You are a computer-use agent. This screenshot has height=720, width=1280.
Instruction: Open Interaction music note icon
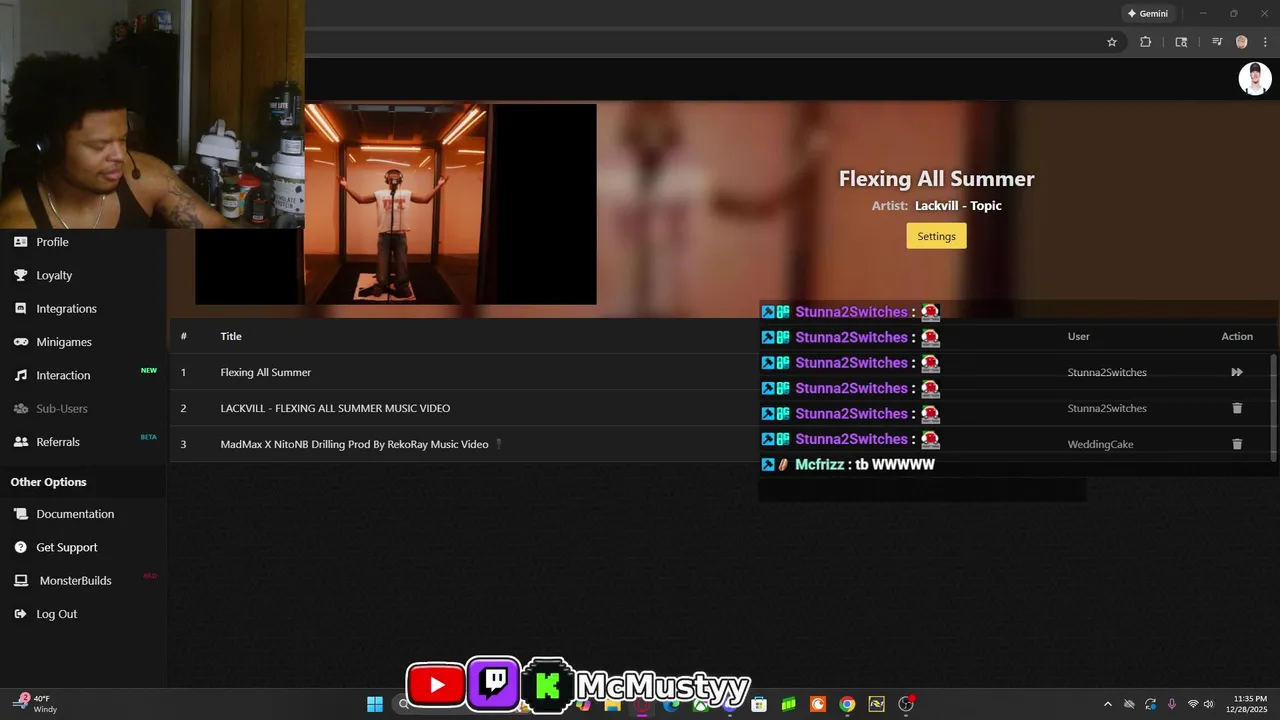20,375
